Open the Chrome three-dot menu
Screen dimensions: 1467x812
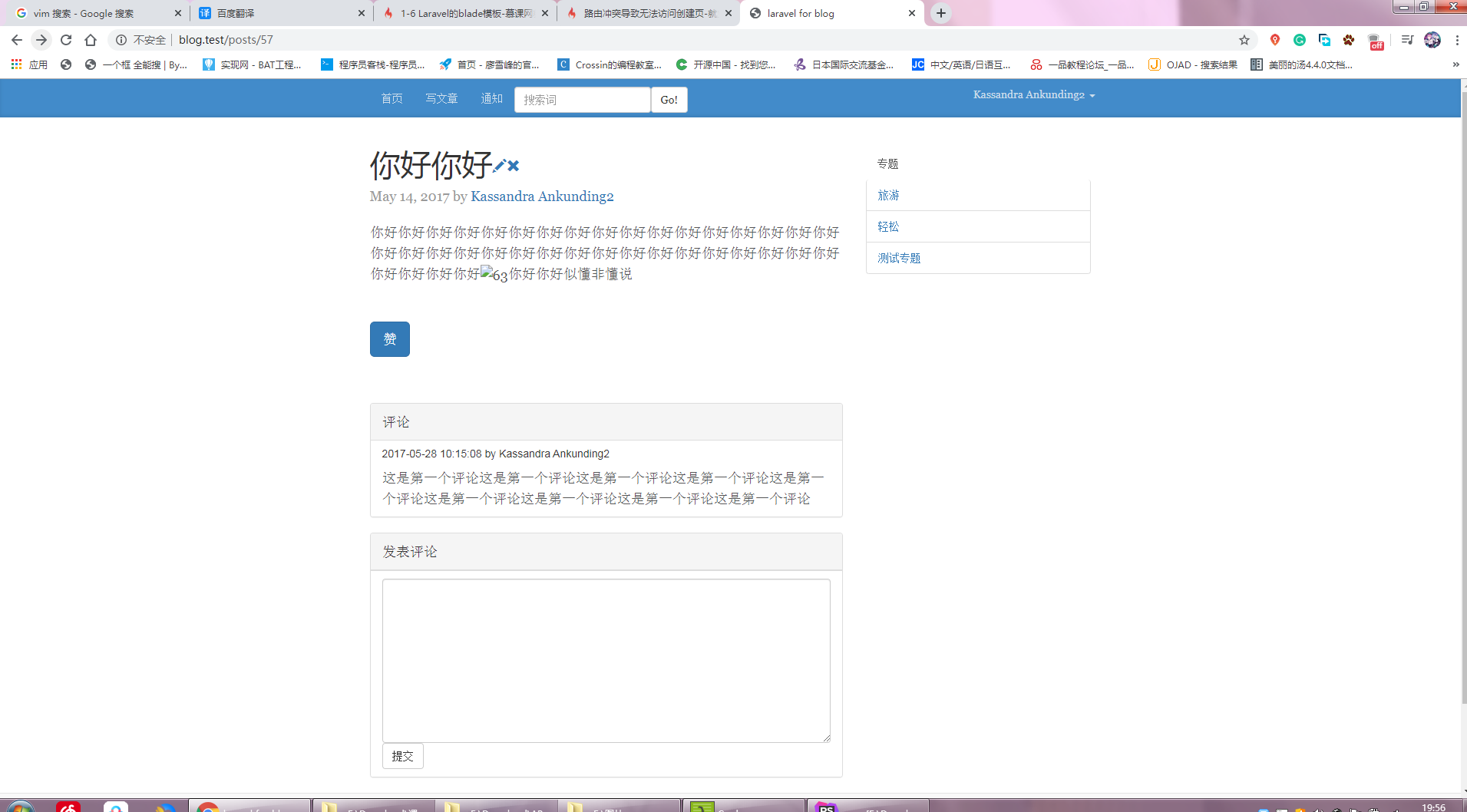[1457, 40]
